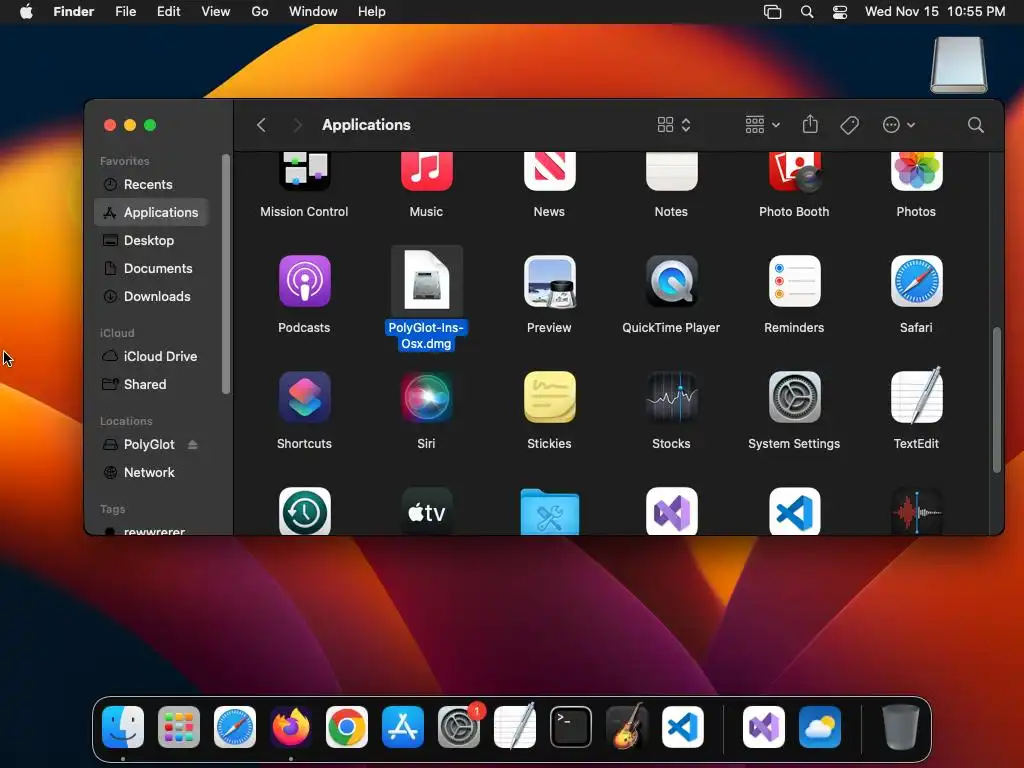Viewport: 1024px width, 768px height.
Task: Open Downloads in the sidebar
Action: [152, 296]
